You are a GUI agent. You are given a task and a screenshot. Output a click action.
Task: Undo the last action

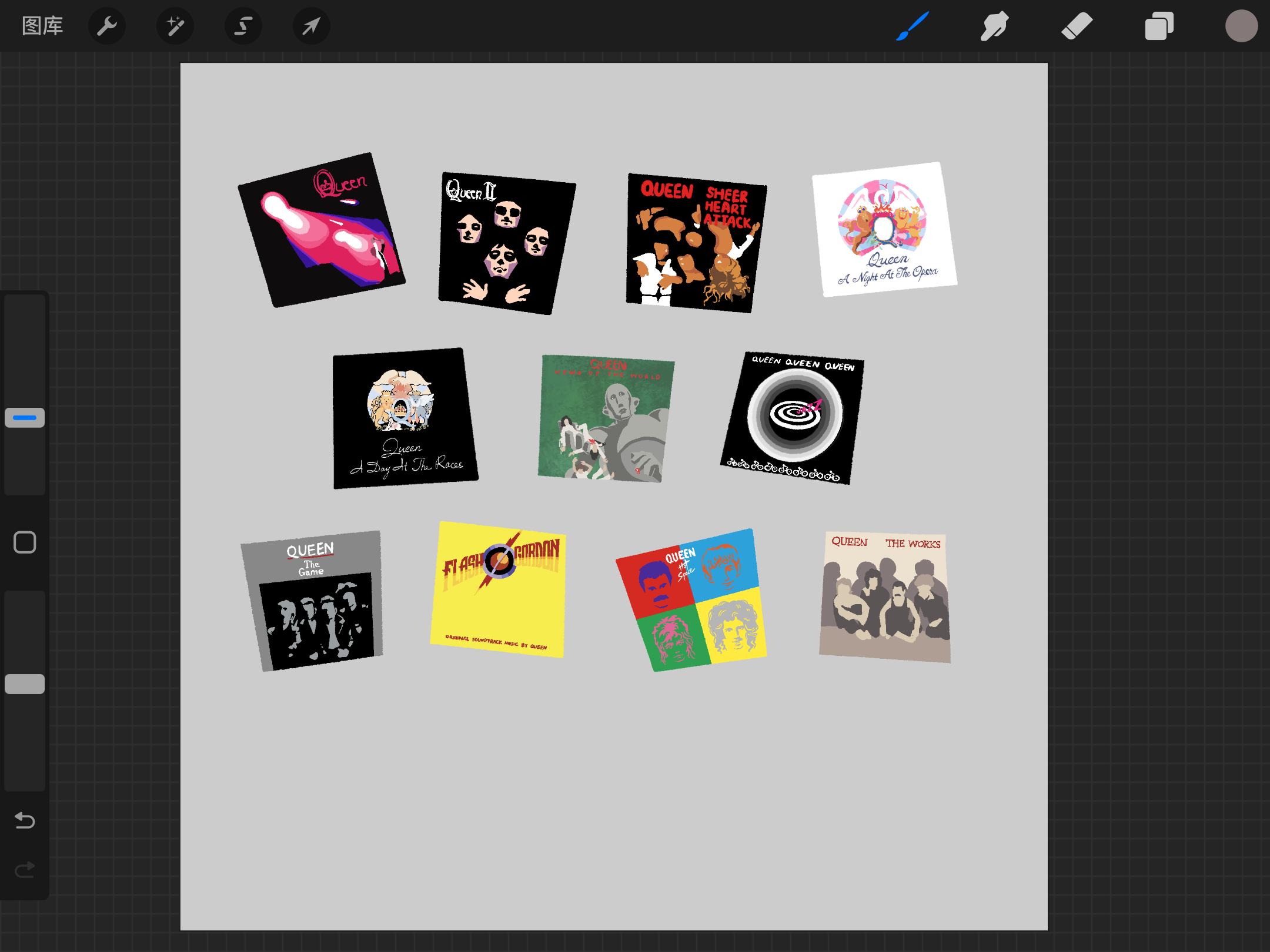(x=25, y=820)
